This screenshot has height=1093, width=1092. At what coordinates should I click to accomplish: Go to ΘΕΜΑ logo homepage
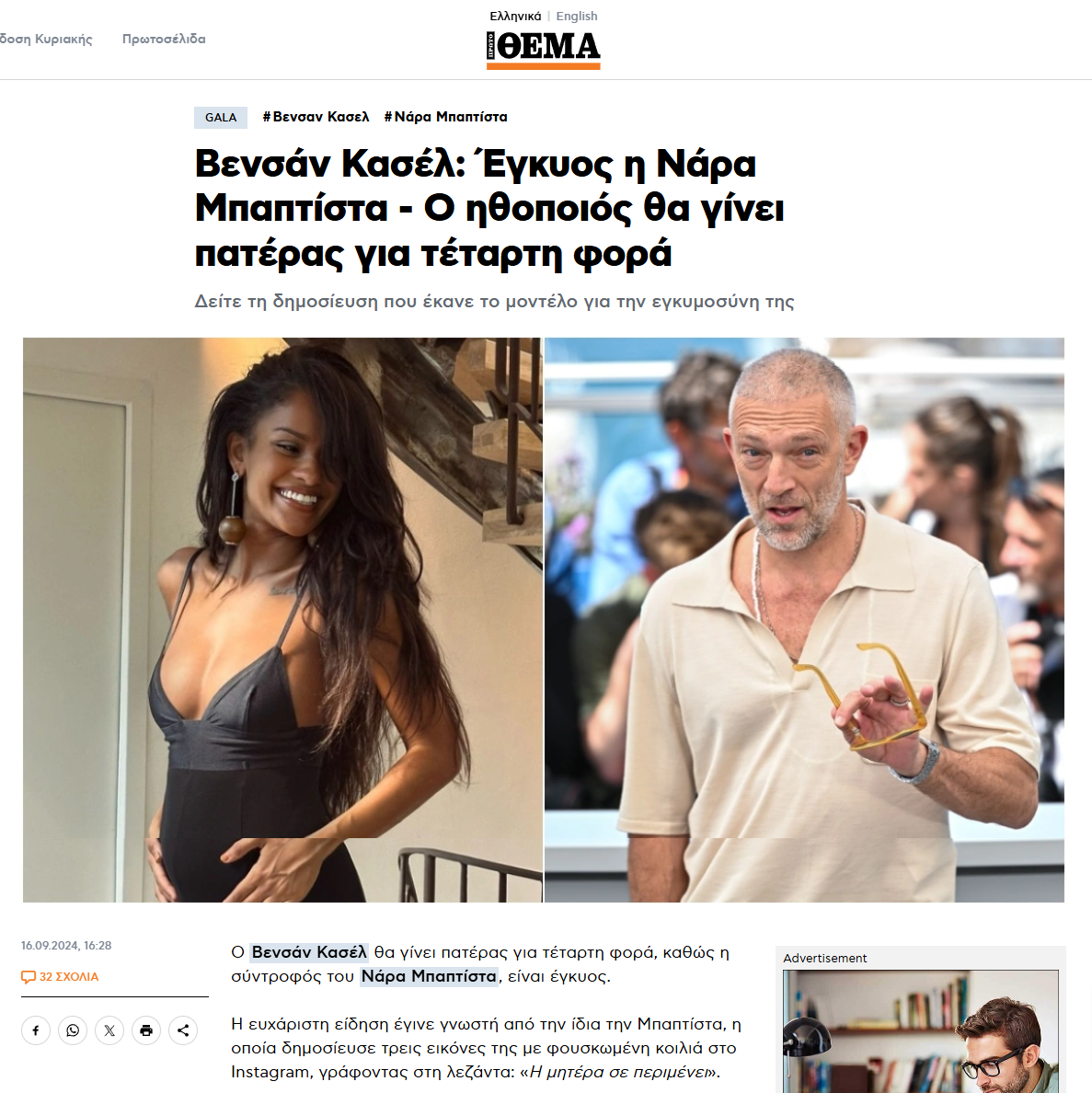click(x=543, y=50)
